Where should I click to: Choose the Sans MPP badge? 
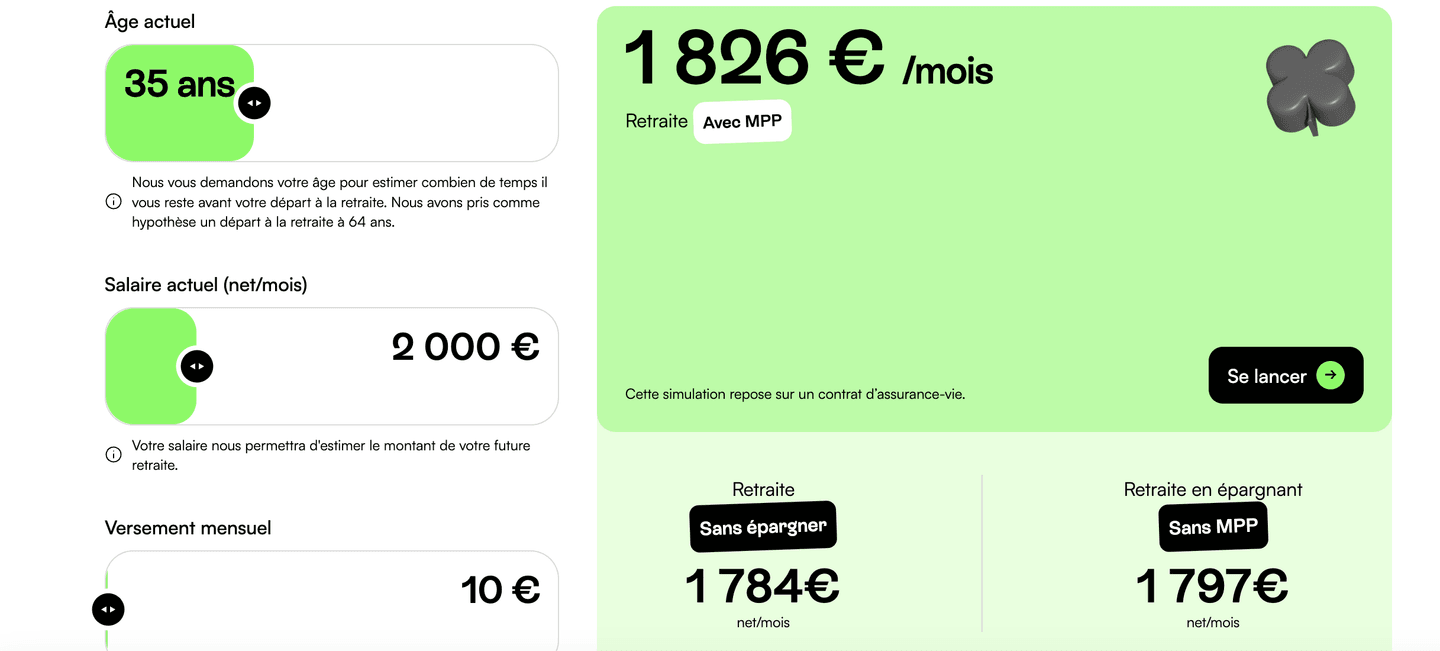1213,526
